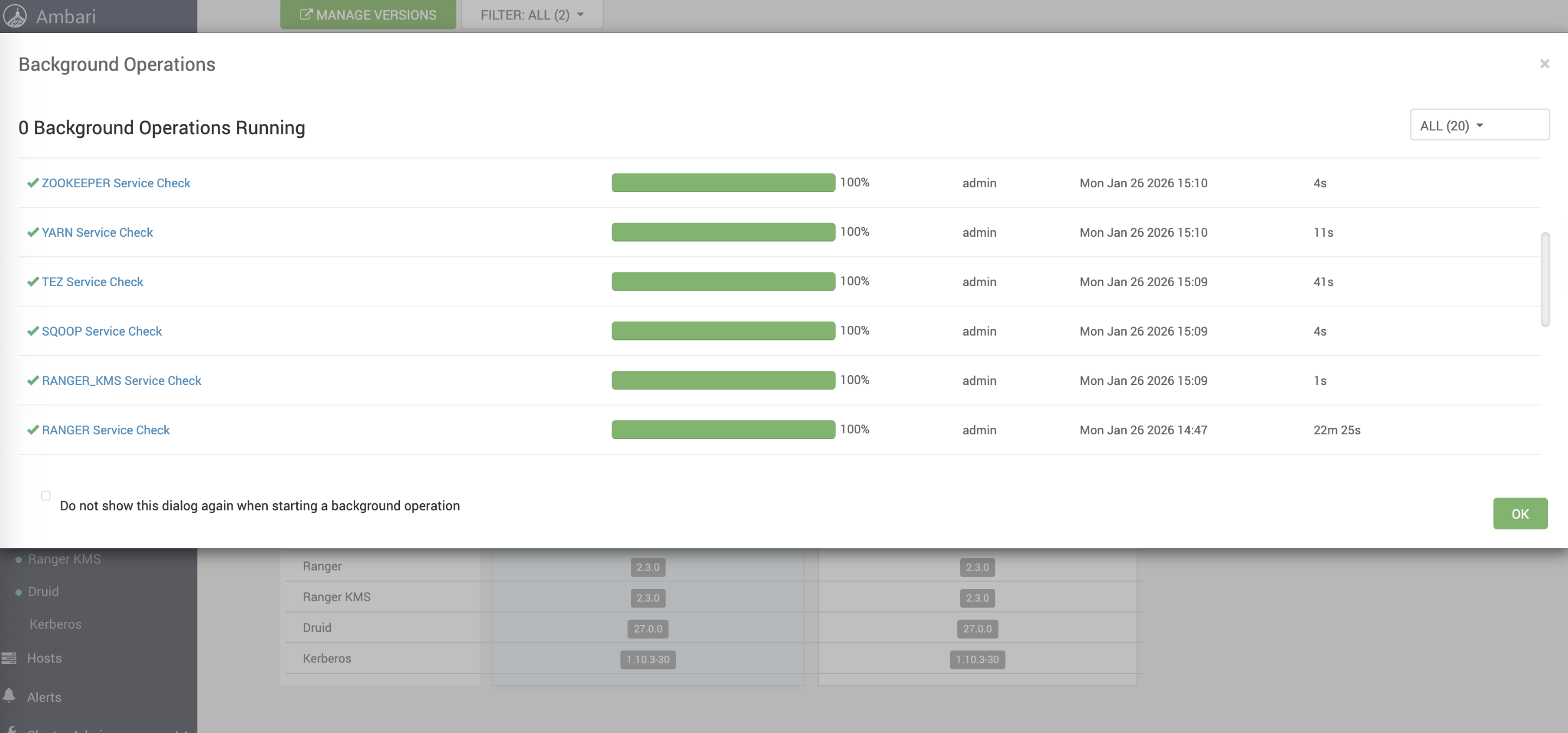Viewport: 1568px width, 733px height.
Task: Click the Ambari logo icon
Action: (x=15, y=16)
